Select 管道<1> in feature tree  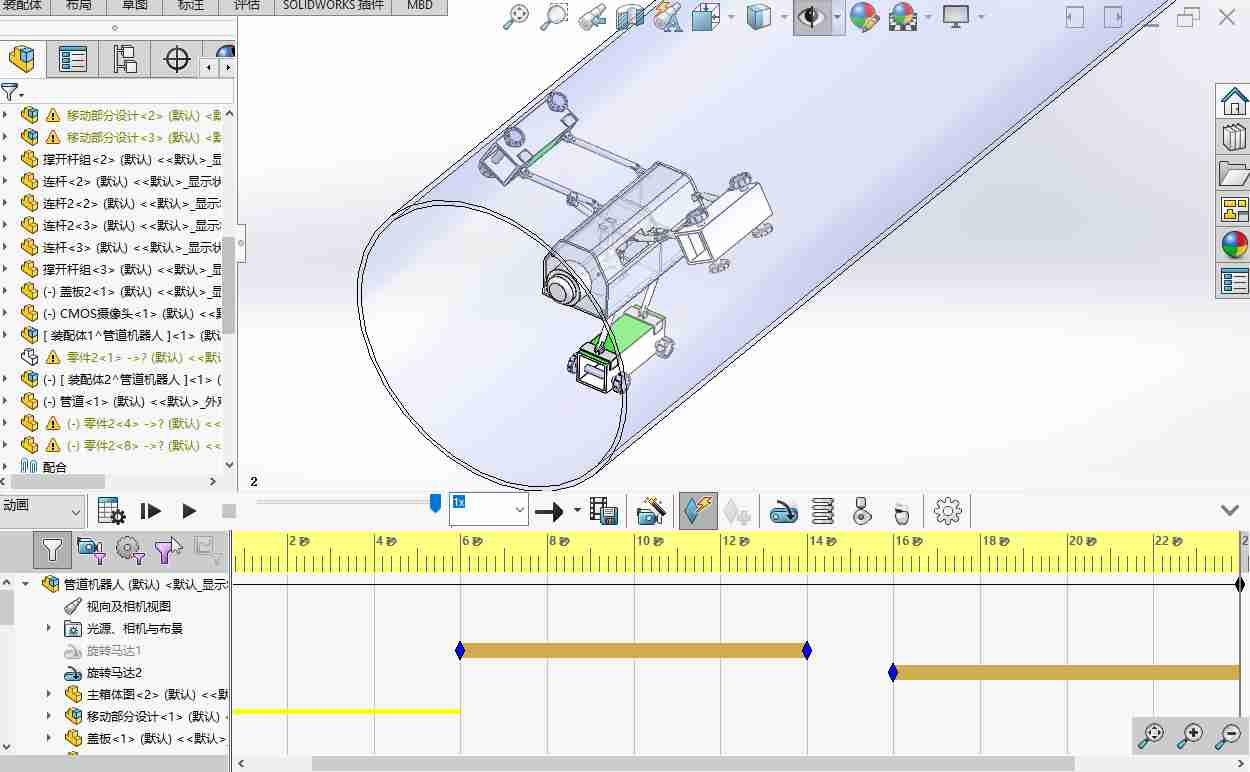pos(121,401)
